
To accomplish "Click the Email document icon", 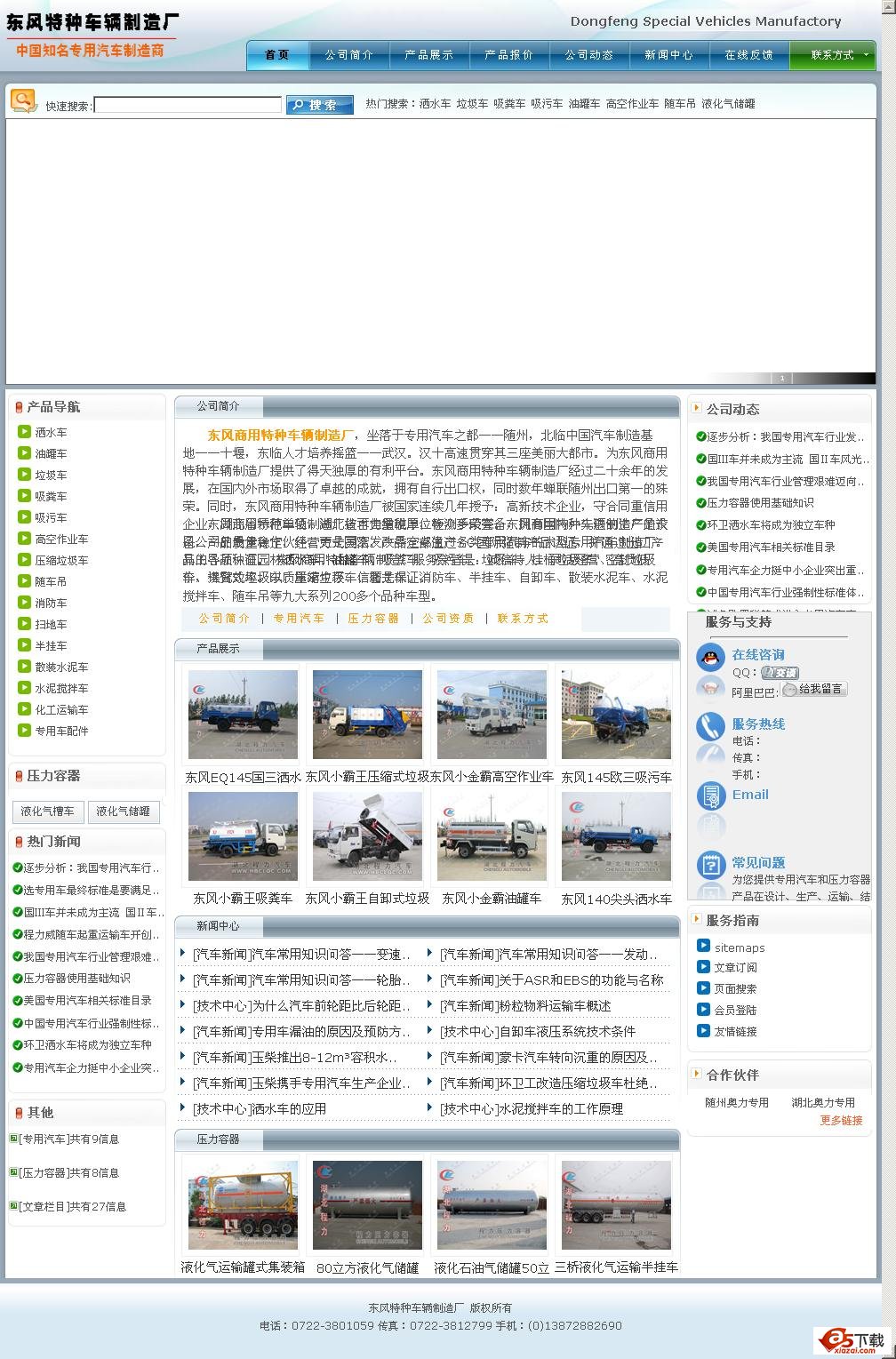I will pyautogui.click(x=710, y=795).
